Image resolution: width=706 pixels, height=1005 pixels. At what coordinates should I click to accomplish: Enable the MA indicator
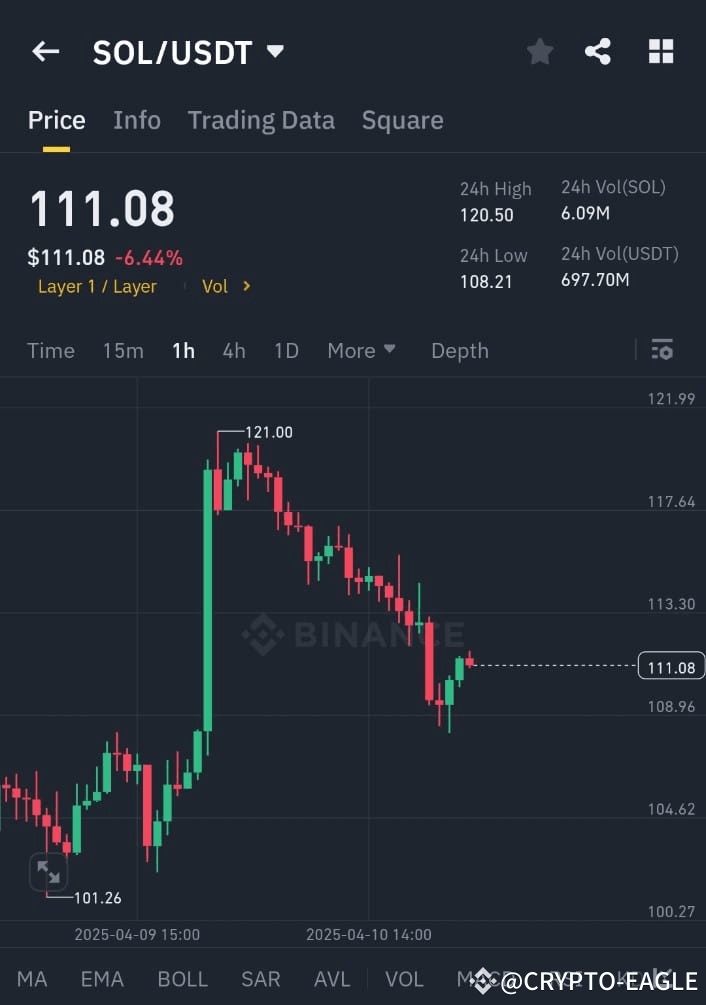click(32, 979)
